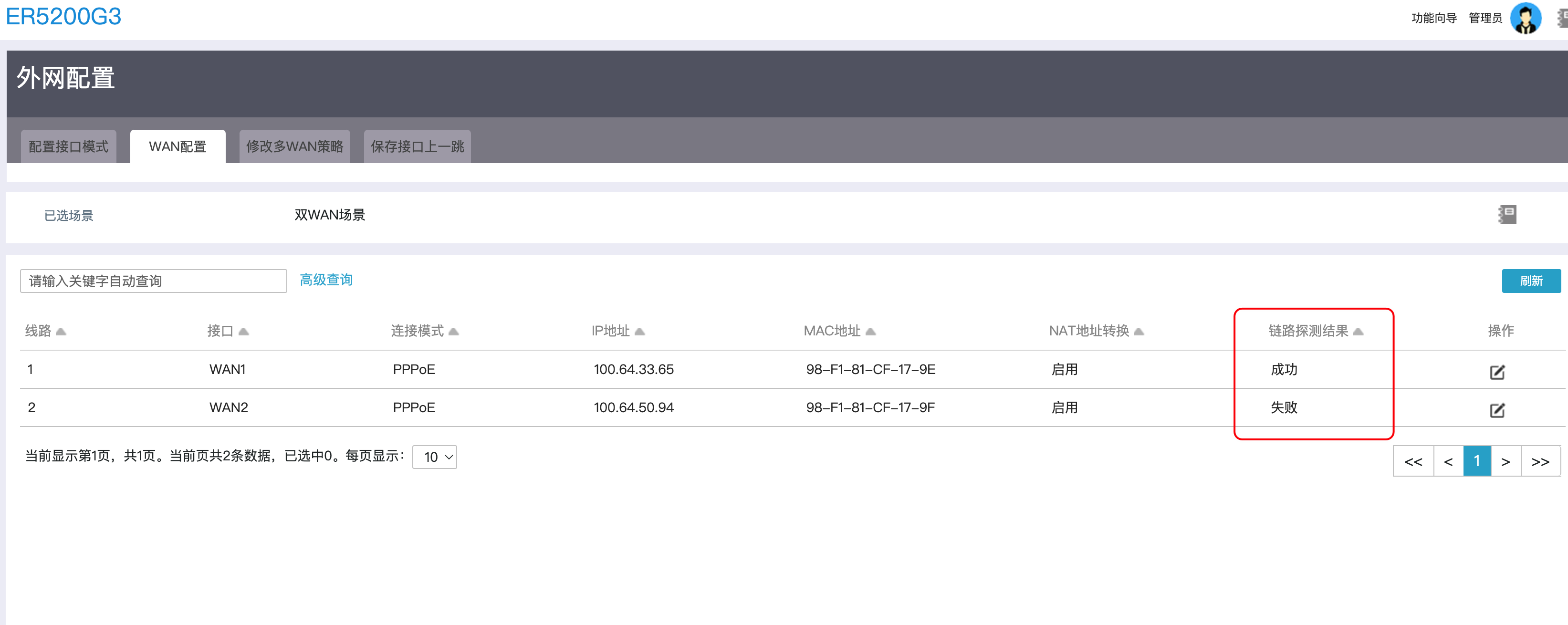Sort by 连接模式 column arrow

click(453, 331)
